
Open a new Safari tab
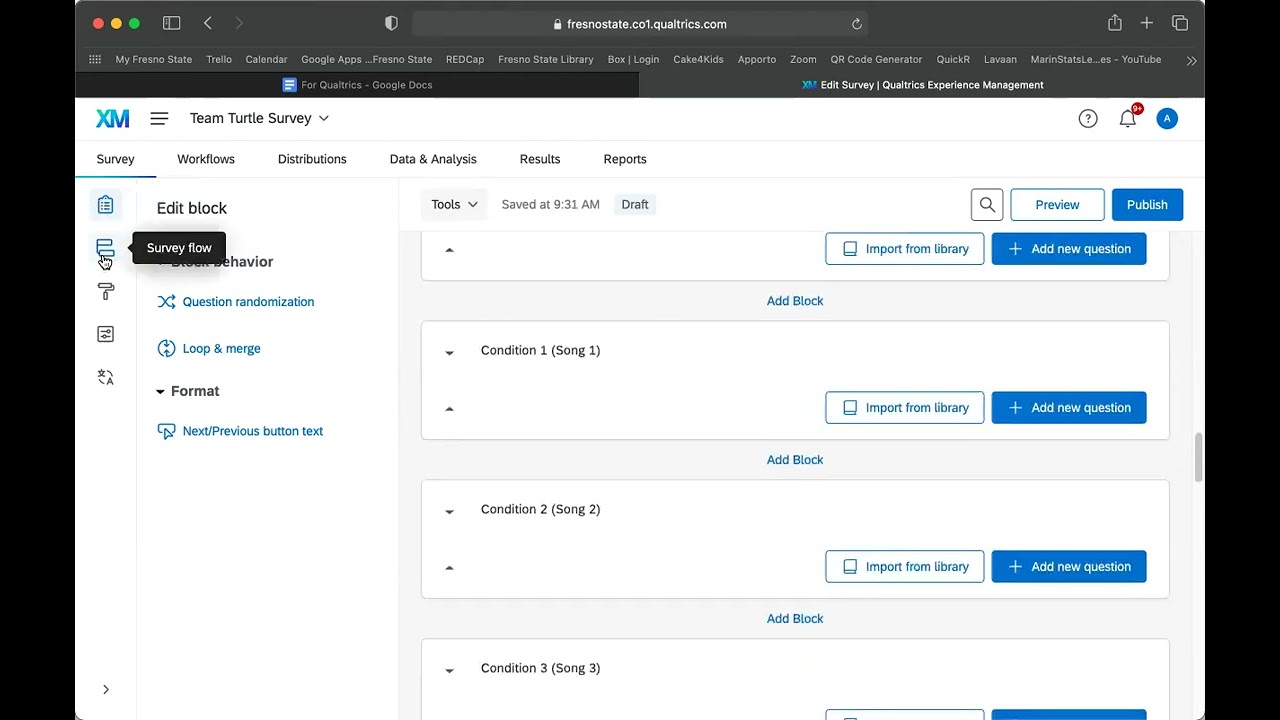pos(1147,23)
